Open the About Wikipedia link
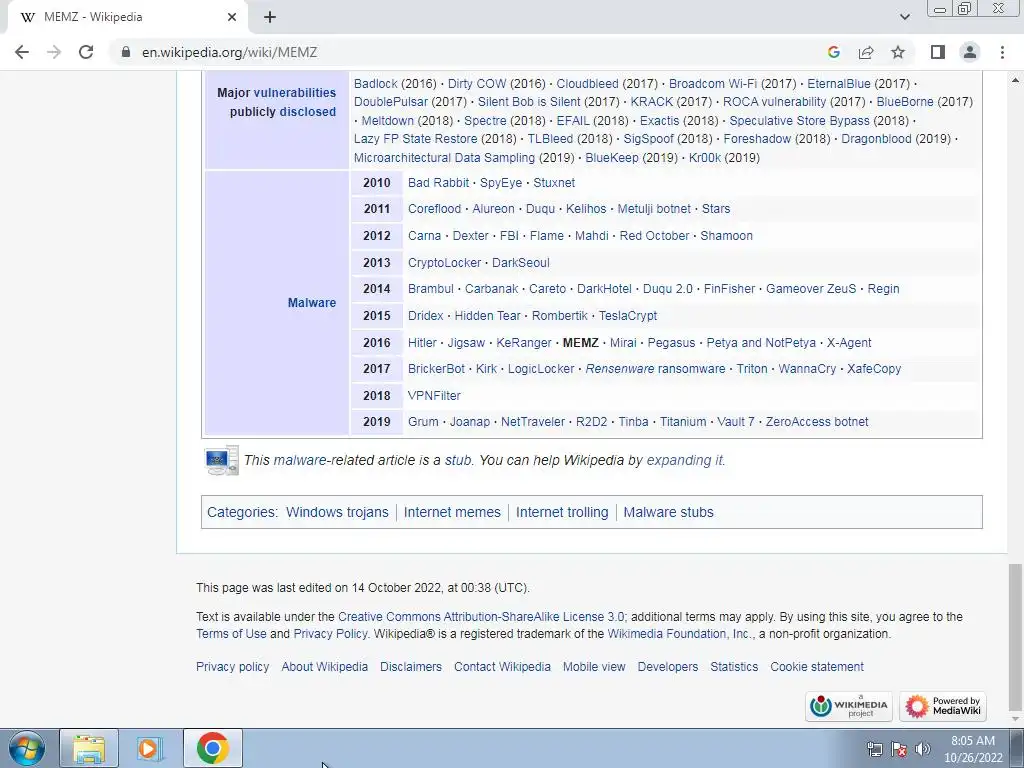This screenshot has height=768, width=1024. pos(325,667)
